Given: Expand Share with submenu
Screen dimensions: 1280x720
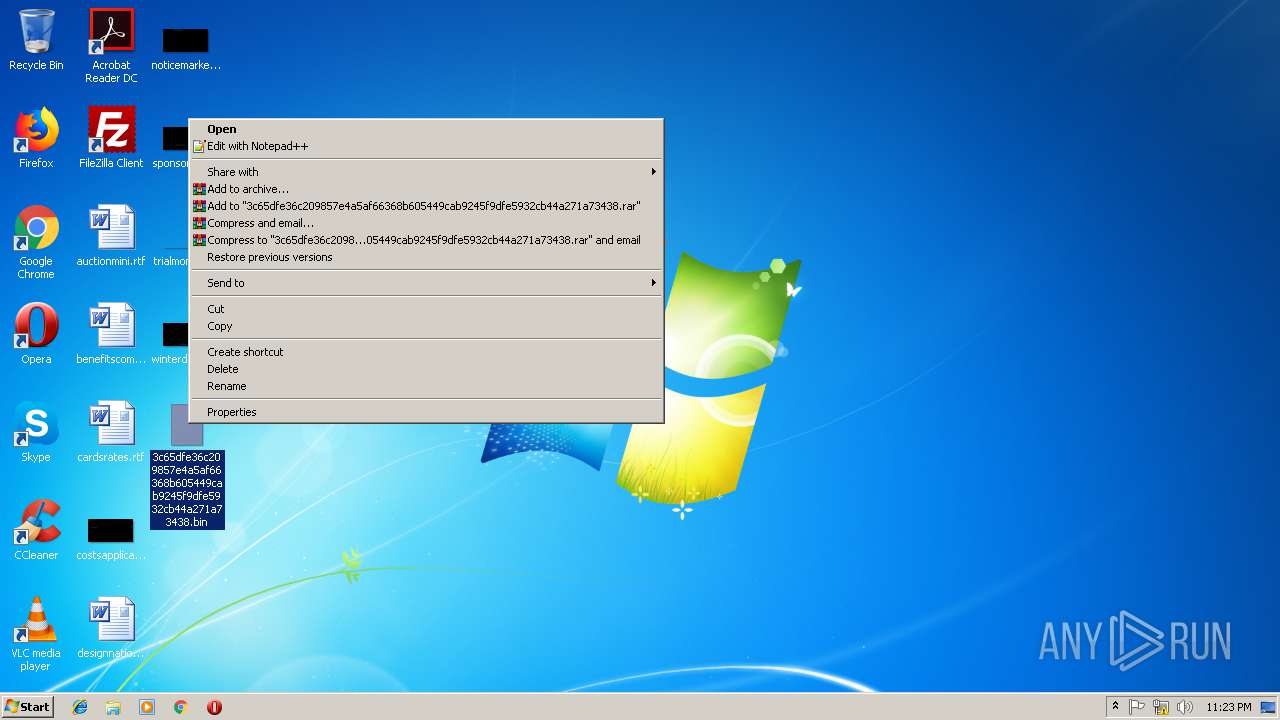Looking at the screenshot, I should point(426,172).
